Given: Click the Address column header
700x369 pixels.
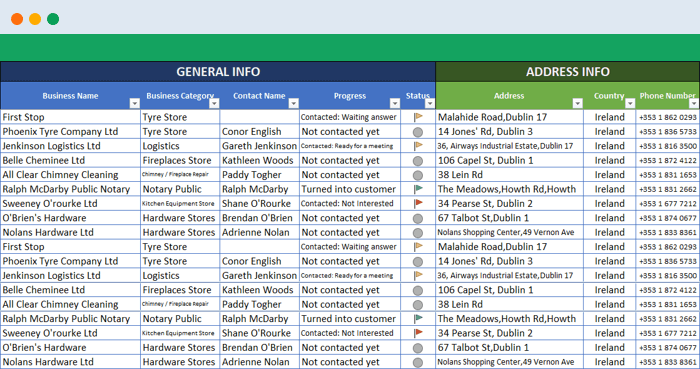Looking at the screenshot, I should tap(509, 96).
